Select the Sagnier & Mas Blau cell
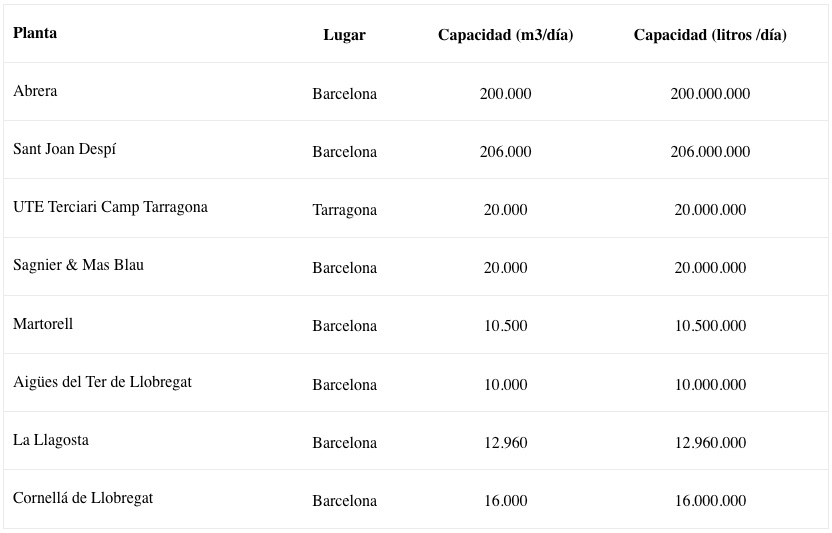Image resolution: width=832 pixels, height=533 pixels. (x=79, y=265)
